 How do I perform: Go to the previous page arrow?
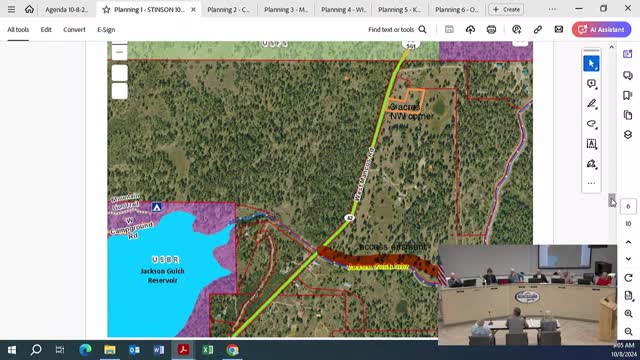pyautogui.click(x=628, y=242)
